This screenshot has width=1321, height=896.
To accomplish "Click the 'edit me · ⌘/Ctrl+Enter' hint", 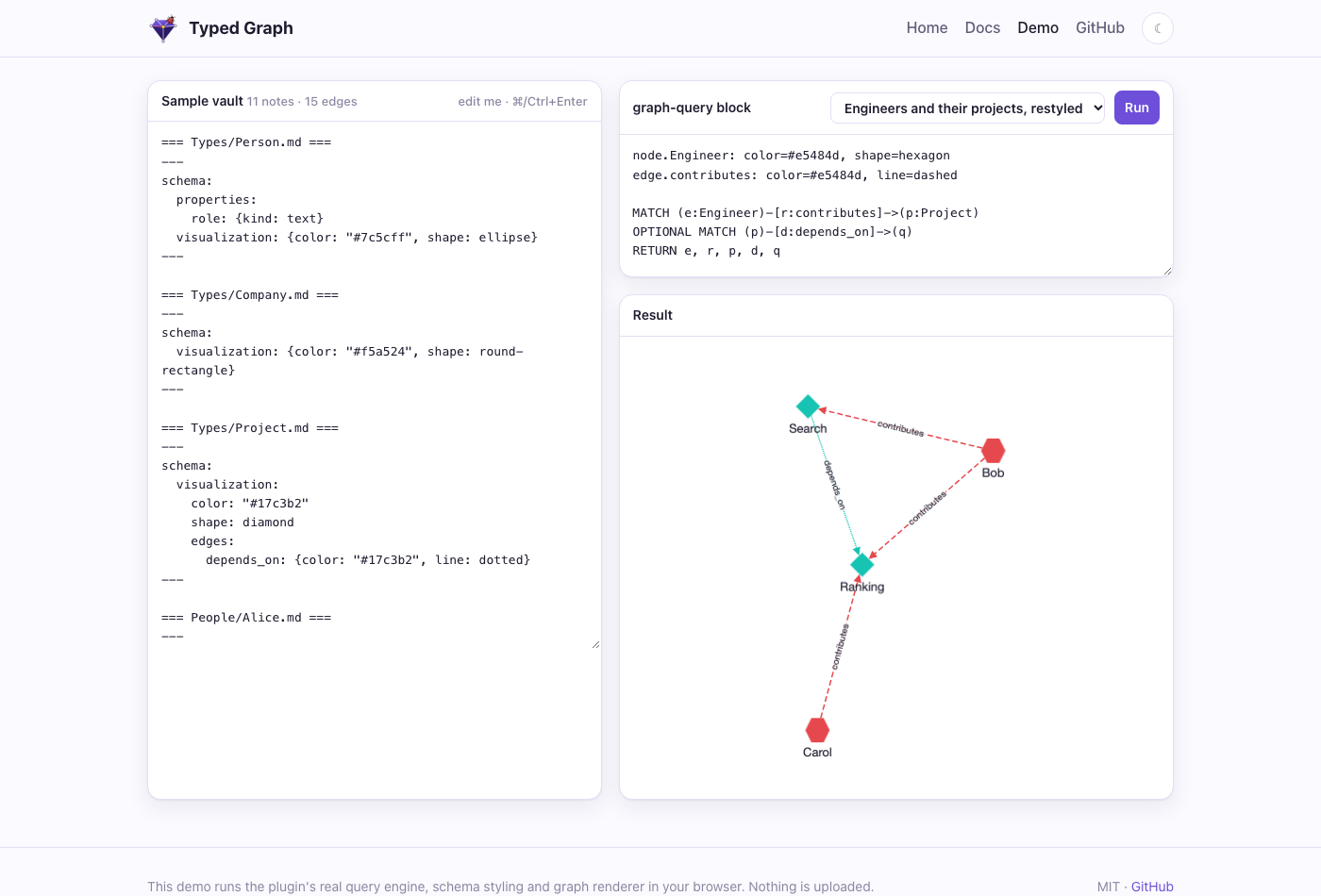I will click(523, 102).
